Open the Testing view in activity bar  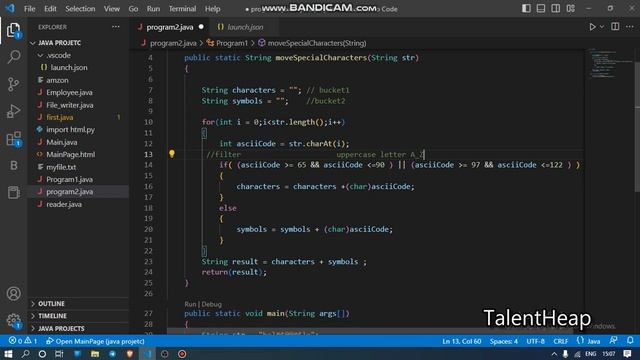[13, 192]
